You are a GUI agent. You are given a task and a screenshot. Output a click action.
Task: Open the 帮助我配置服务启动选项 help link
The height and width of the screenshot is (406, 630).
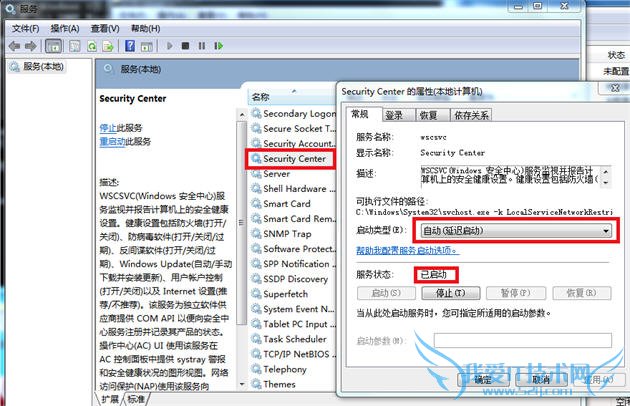[407, 250]
